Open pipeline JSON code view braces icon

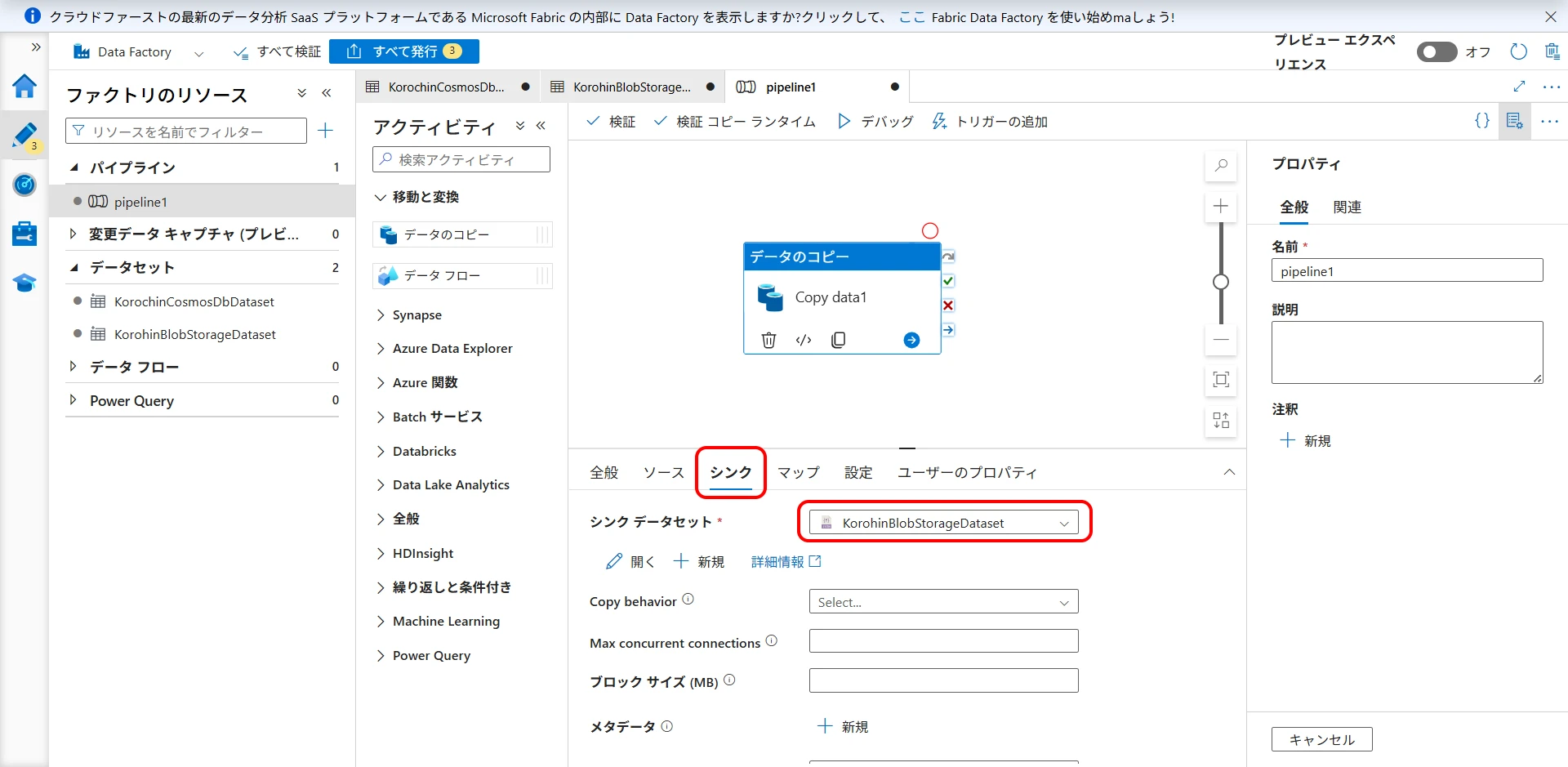[x=1481, y=121]
